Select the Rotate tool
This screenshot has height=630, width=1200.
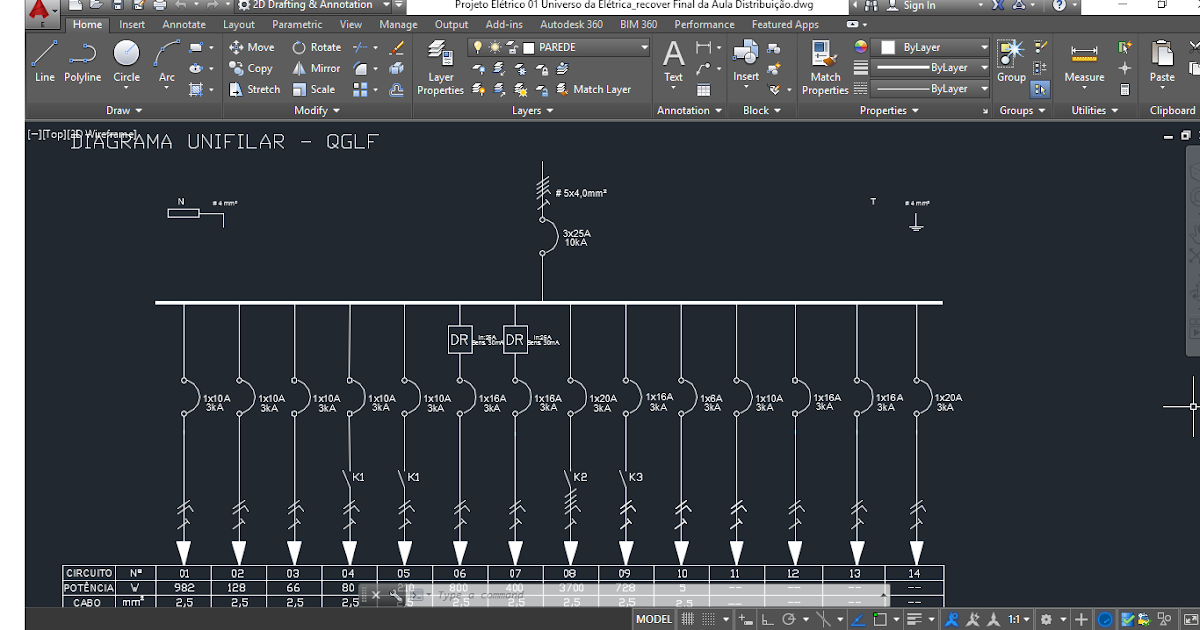316,46
